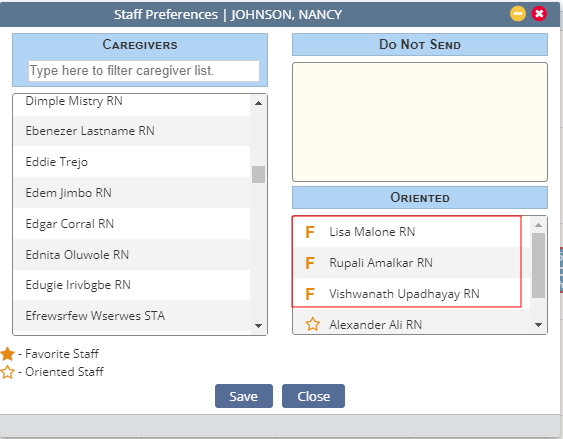Click the Oriented list scroll up arrow

click(538, 225)
